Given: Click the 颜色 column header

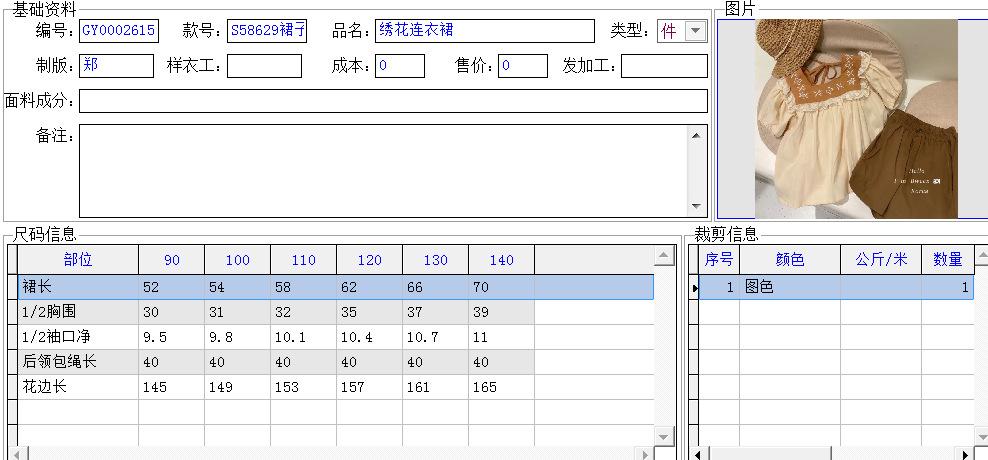Looking at the screenshot, I should click(789, 260).
